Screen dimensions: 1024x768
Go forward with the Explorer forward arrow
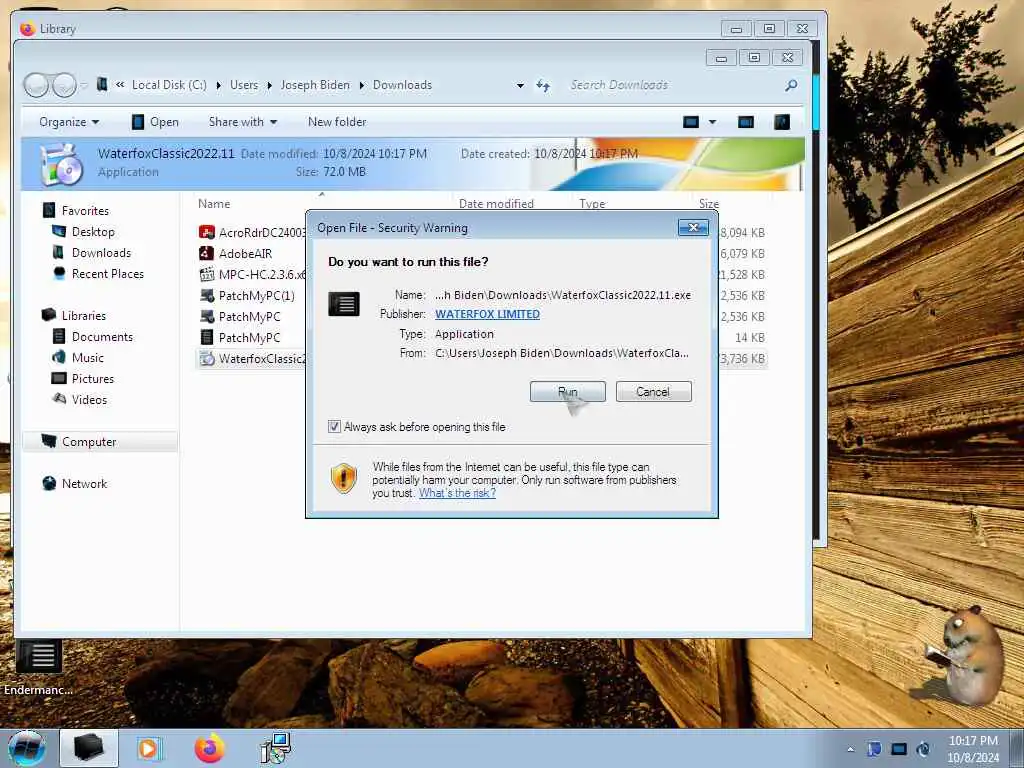(x=64, y=85)
